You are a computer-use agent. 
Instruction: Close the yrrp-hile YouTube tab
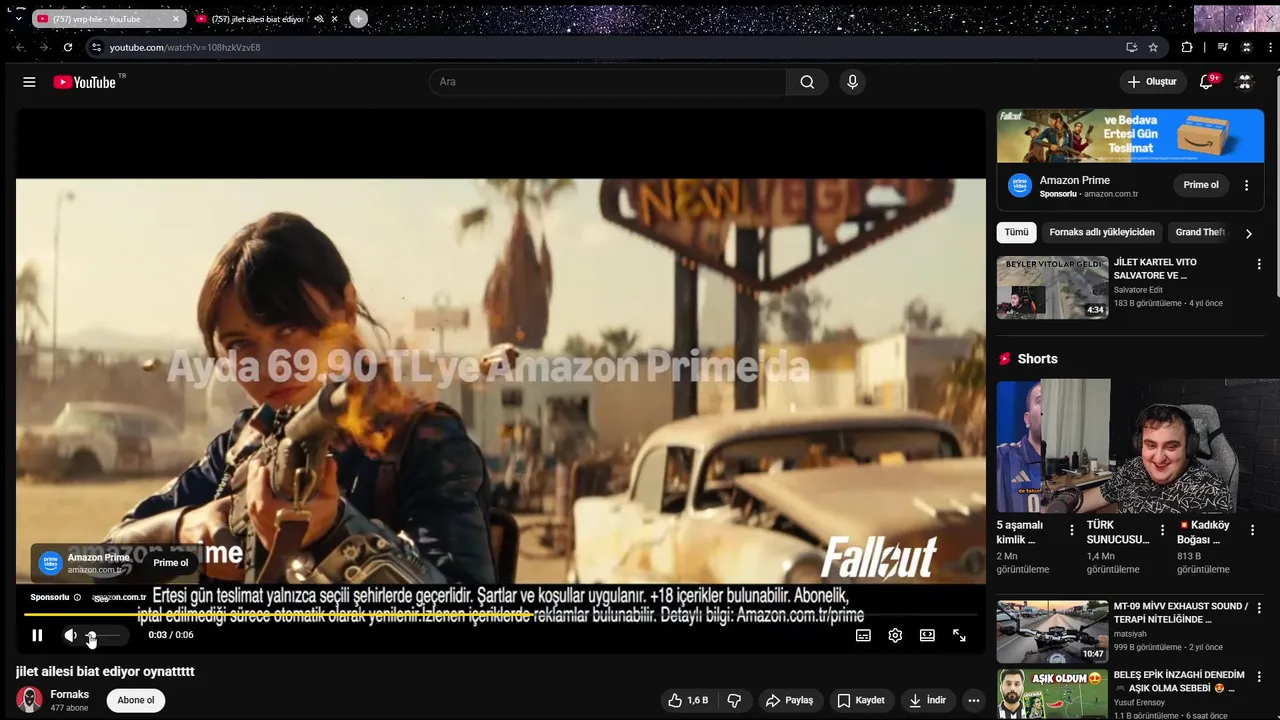tap(177, 19)
